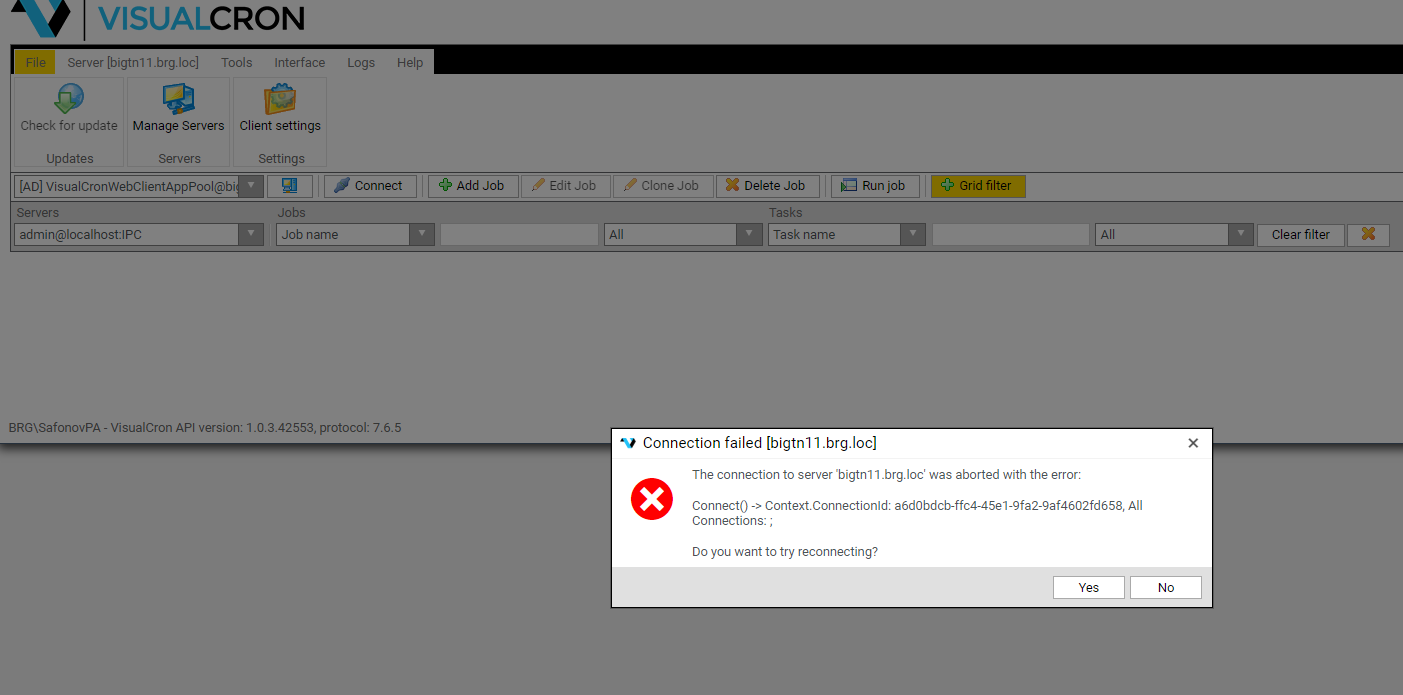Image resolution: width=1403 pixels, height=695 pixels.
Task: Toggle the Grid filter button
Action: click(x=978, y=186)
